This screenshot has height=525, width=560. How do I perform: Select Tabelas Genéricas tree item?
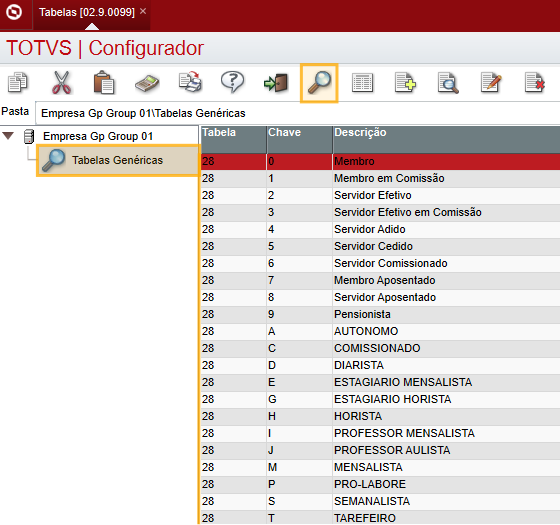(x=118, y=160)
